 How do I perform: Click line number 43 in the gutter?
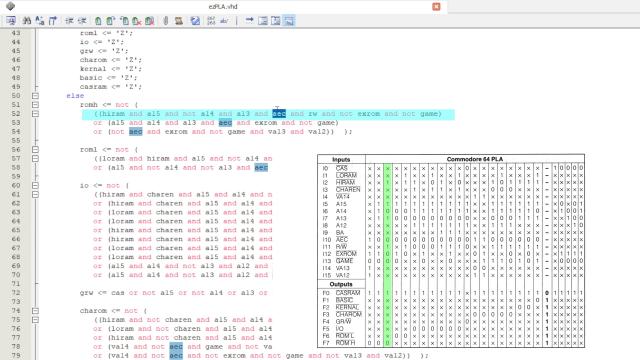pos(16,33)
